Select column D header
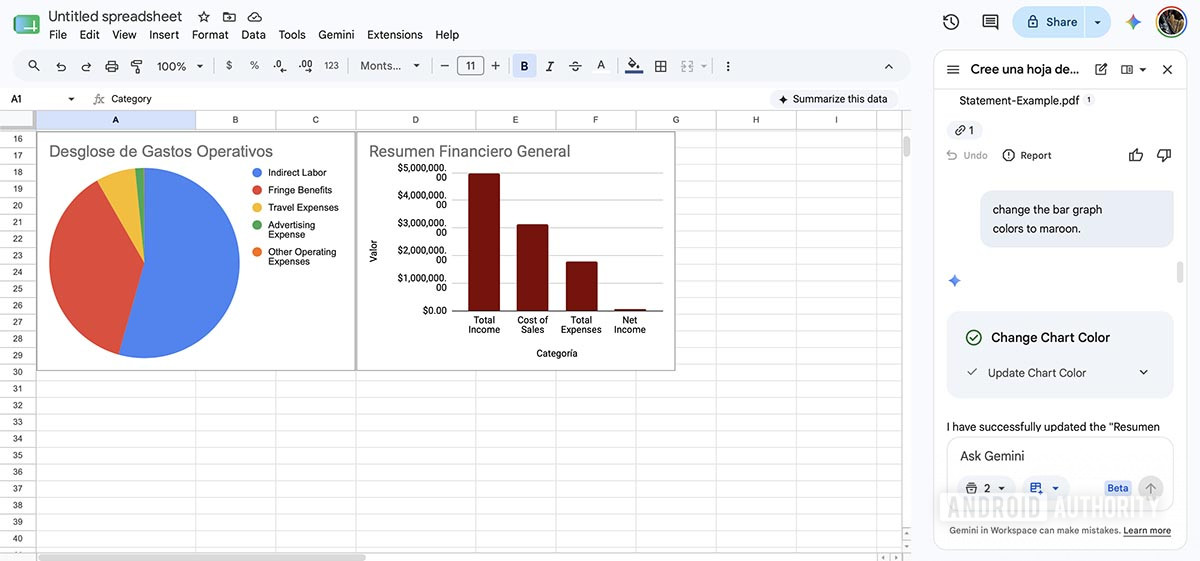 coord(416,120)
